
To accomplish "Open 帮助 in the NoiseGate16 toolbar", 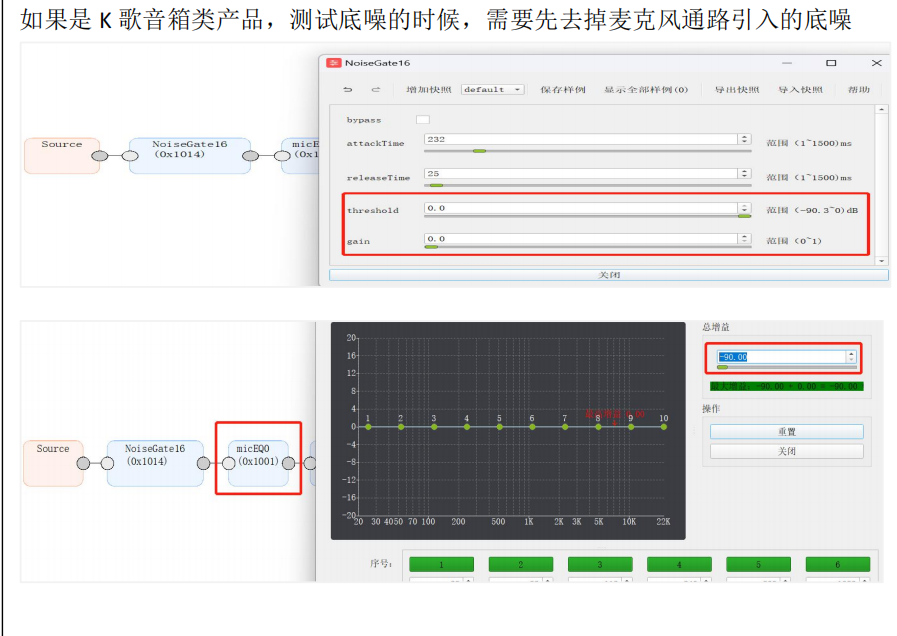I will click(x=859, y=89).
